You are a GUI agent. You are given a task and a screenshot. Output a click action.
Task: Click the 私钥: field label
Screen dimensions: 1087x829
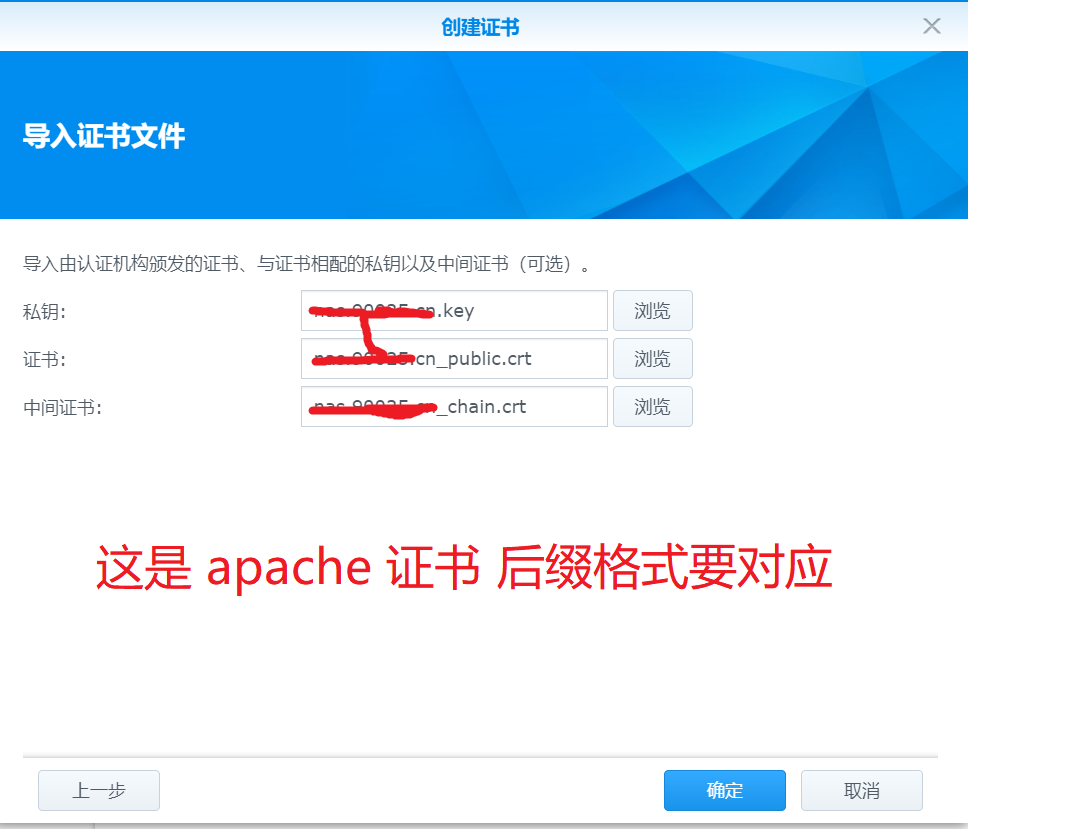click(44, 312)
